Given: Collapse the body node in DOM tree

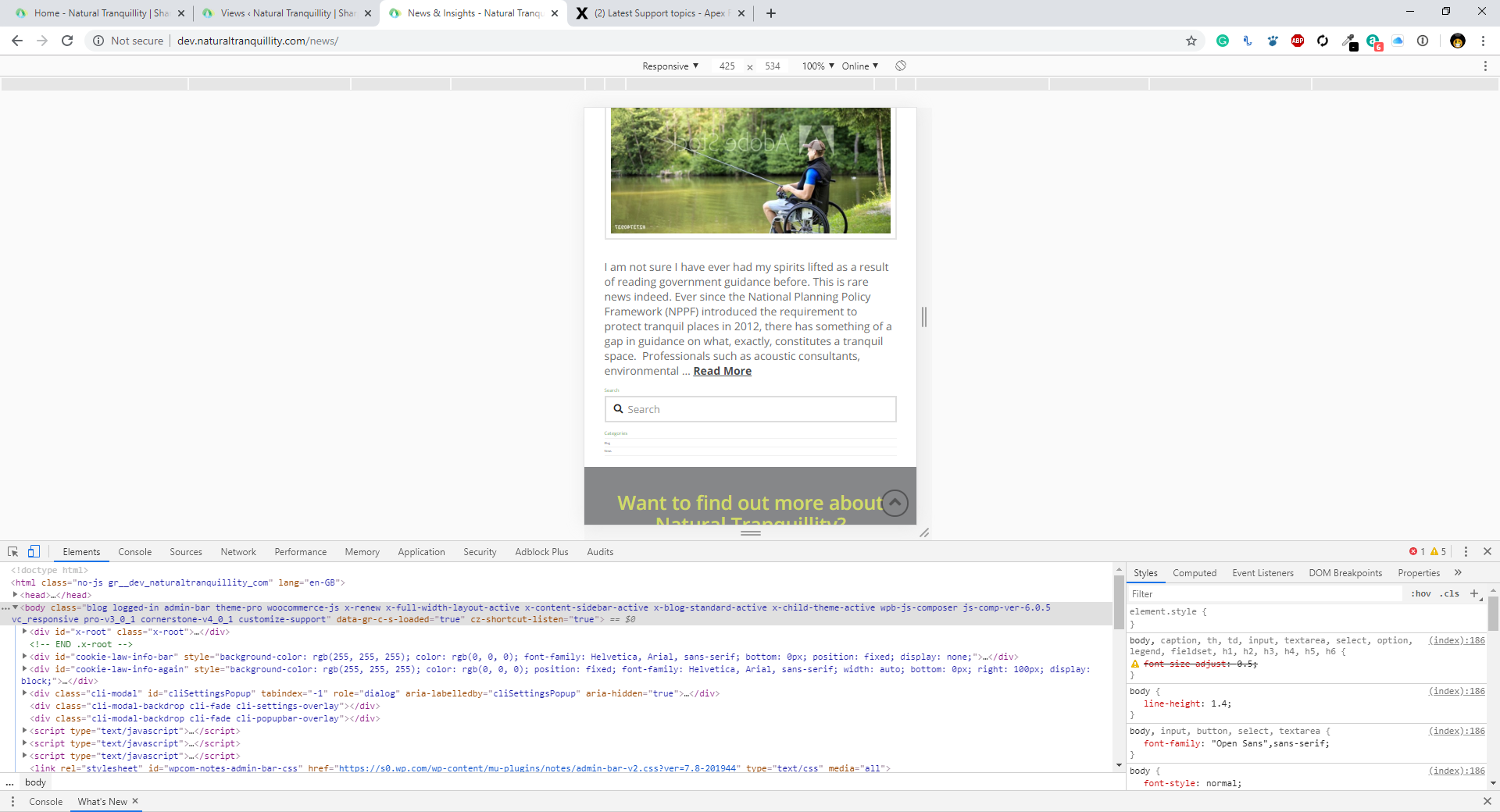Looking at the screenshot, I should pyautogui.click(x=15, y=607).
